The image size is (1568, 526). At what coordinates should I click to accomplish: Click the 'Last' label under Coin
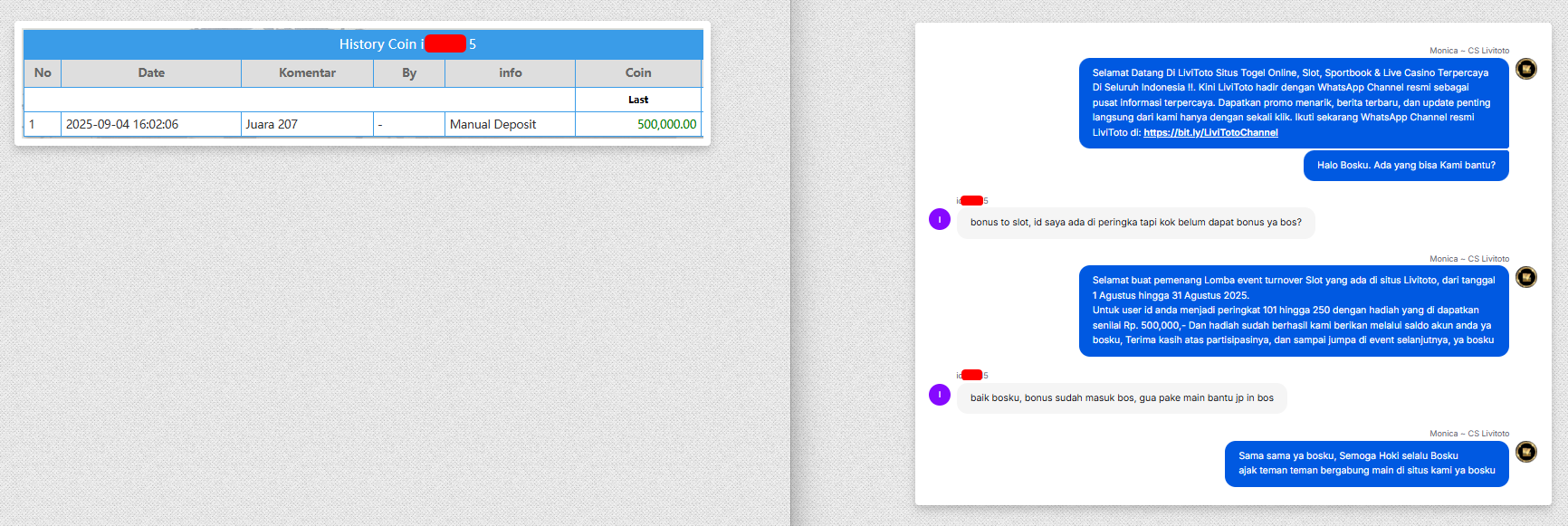click(x=638, y=100)
